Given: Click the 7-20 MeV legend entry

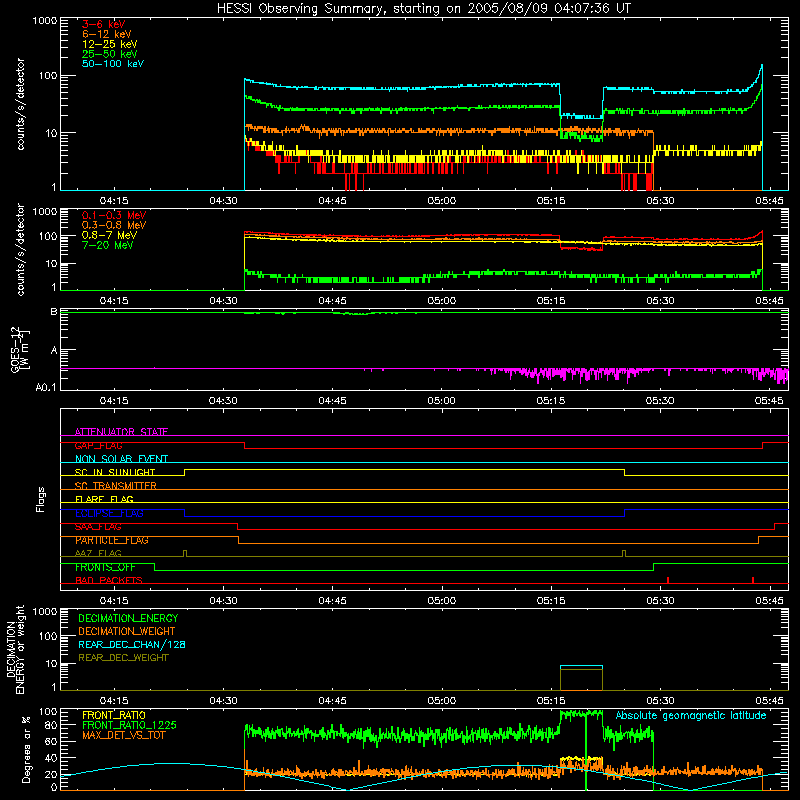Looking at the screenshot, I should [108, 245].
